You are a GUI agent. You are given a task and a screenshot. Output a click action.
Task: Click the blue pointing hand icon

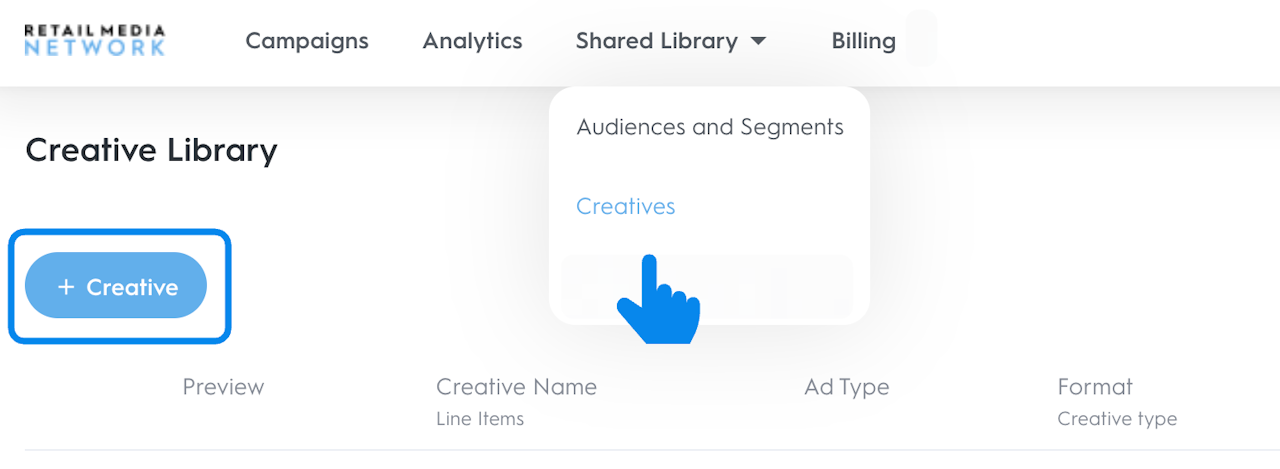657,300
